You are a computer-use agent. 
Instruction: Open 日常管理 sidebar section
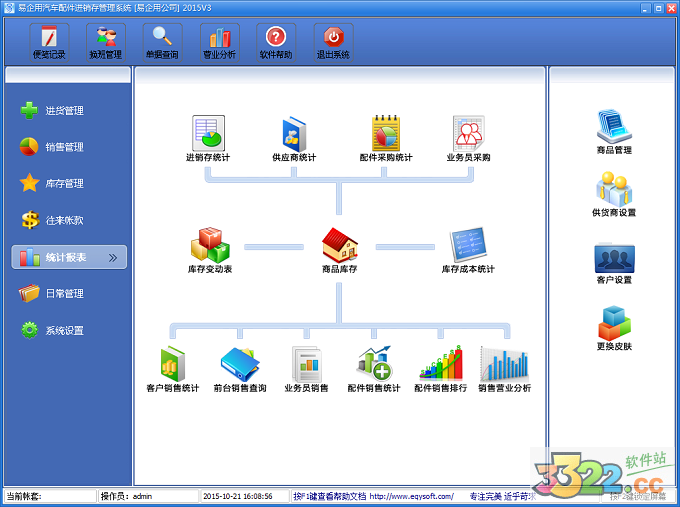(x=52, y=294)
